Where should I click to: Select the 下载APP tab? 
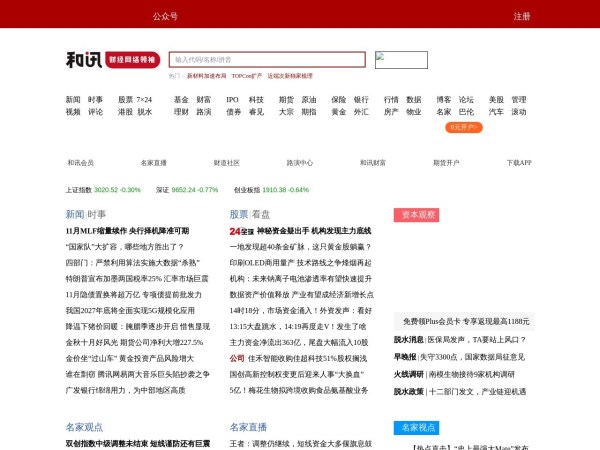[x=519, y=162]
